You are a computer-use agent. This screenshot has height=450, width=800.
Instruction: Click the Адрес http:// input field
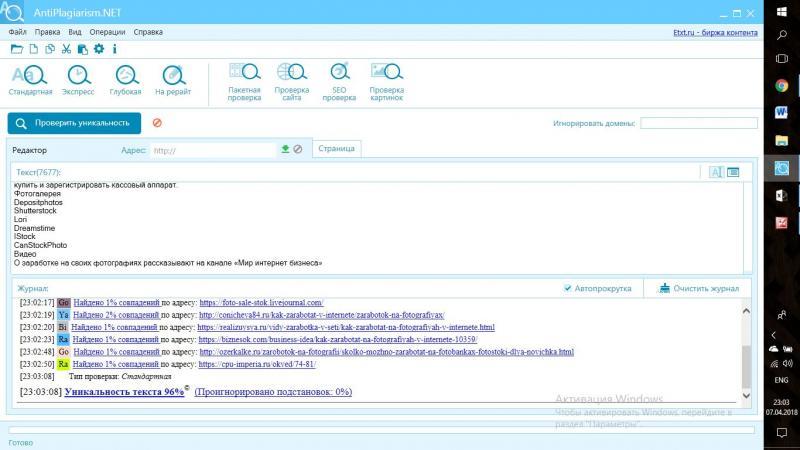coord(213,151)
